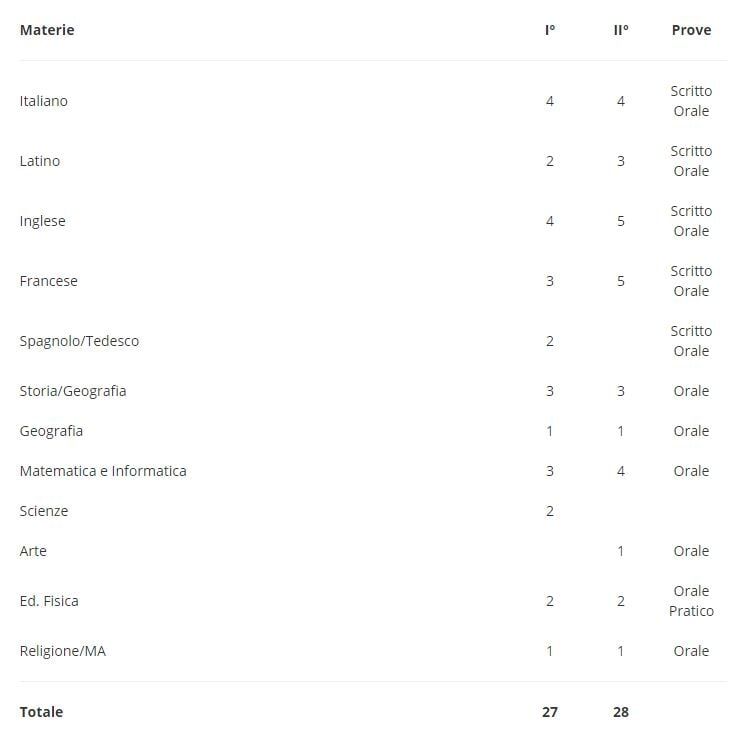
Task: Click the I° column header
Action: [x=550, y=30]
